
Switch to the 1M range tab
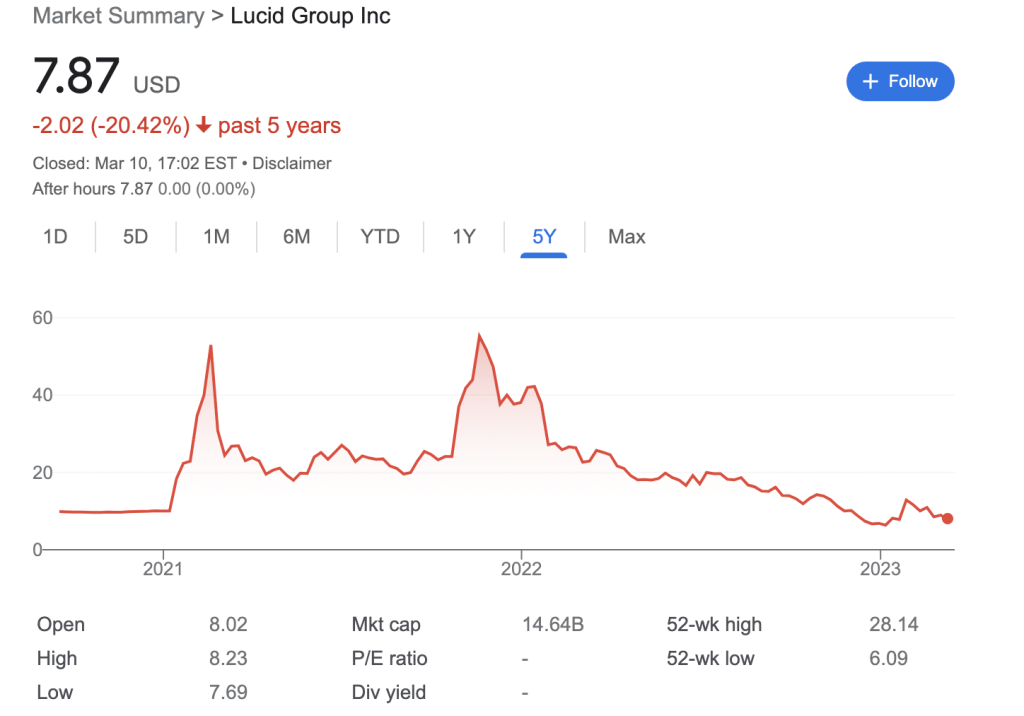[x=216, y=237]
